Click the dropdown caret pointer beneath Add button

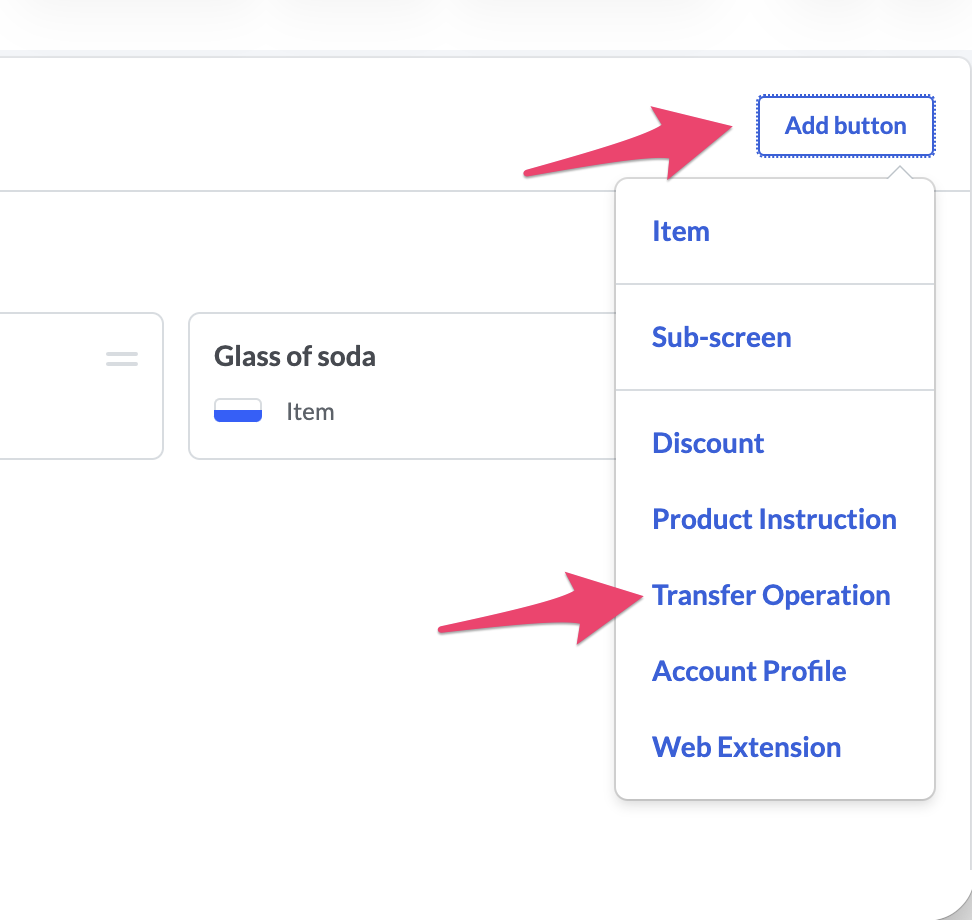pos(899,172)
